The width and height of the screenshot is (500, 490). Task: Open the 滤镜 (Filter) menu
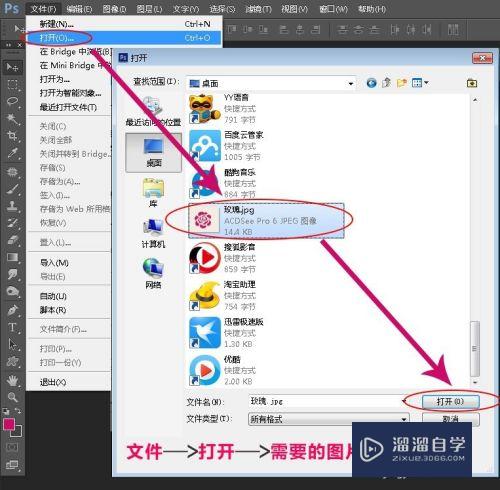click(258, 9)
